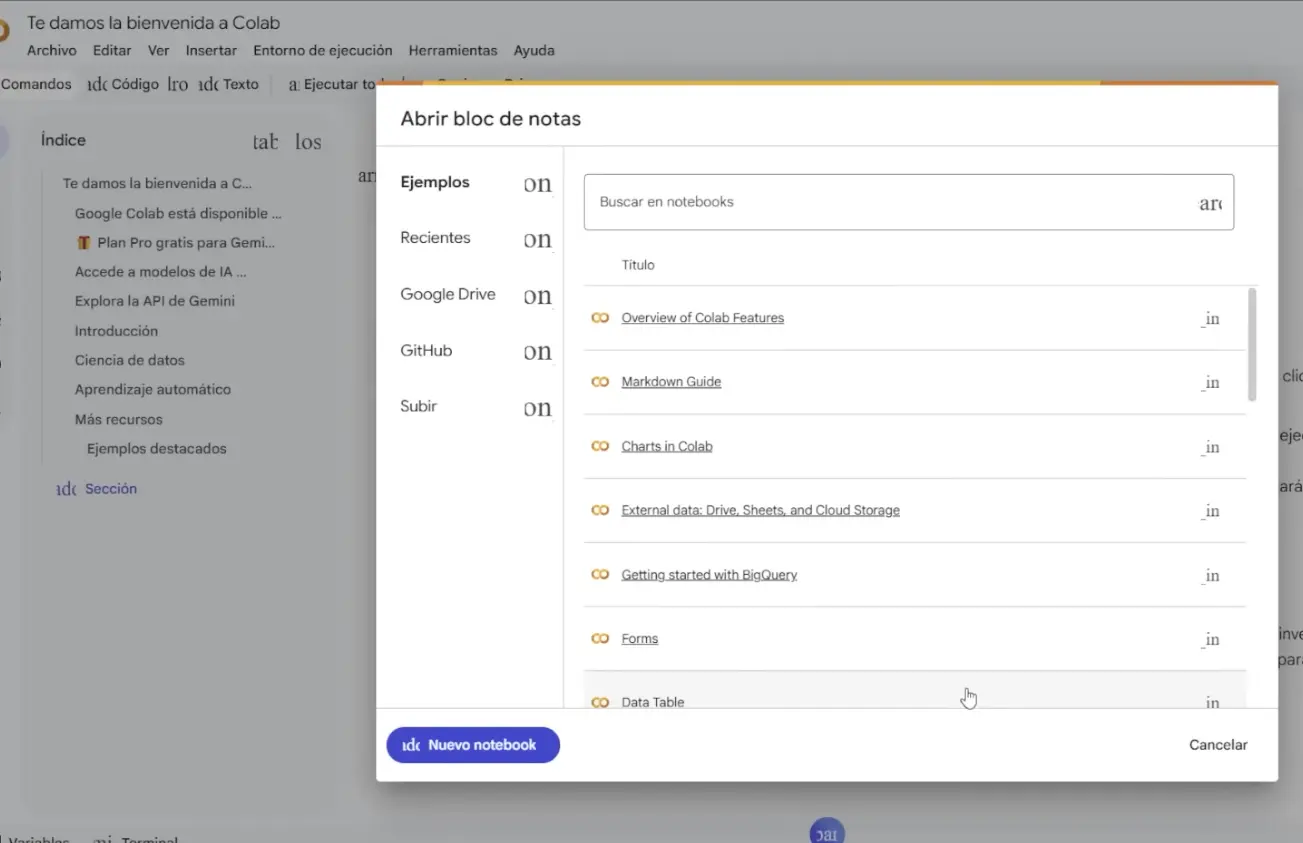
Task: Select Explora la API de Gemini entry
Action: pos(155,301)
